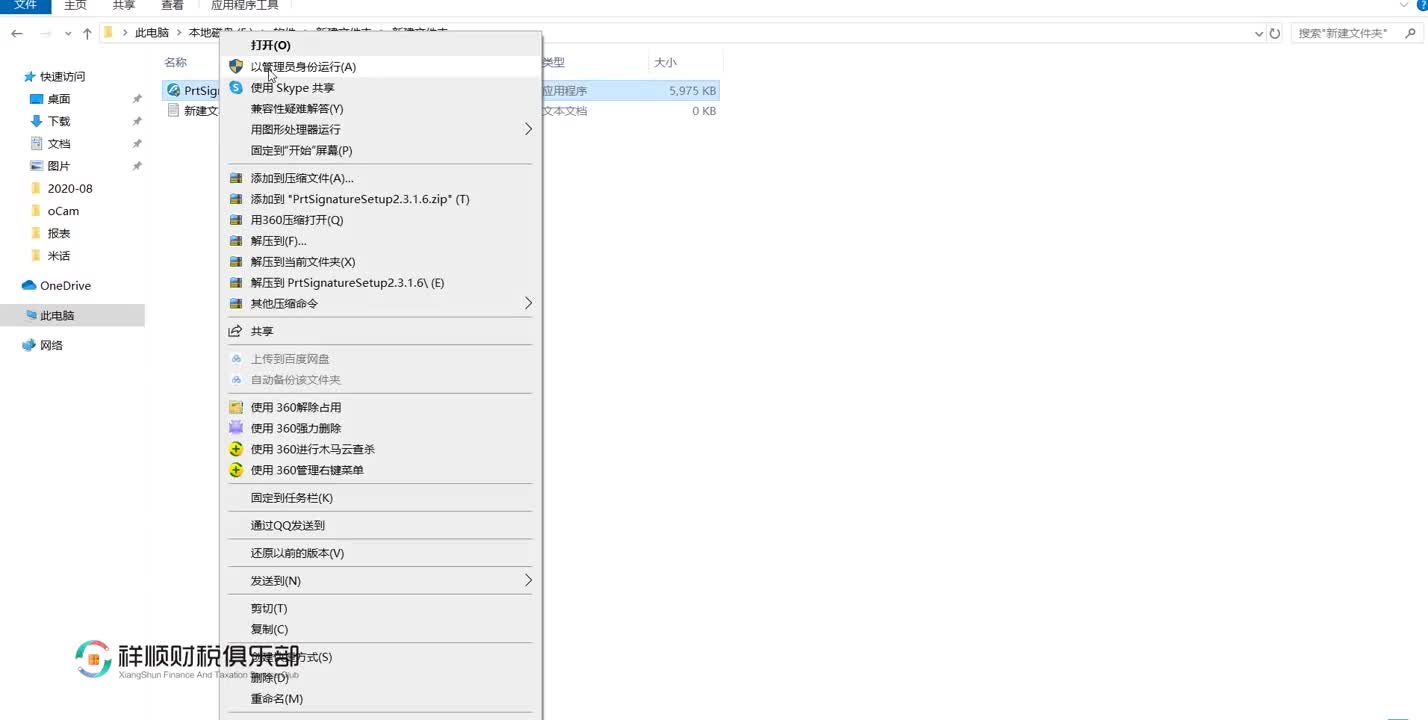1428x720 pixels.
Task: Click the 新建文本文档 file icon
Action: [x=174, y=111]
